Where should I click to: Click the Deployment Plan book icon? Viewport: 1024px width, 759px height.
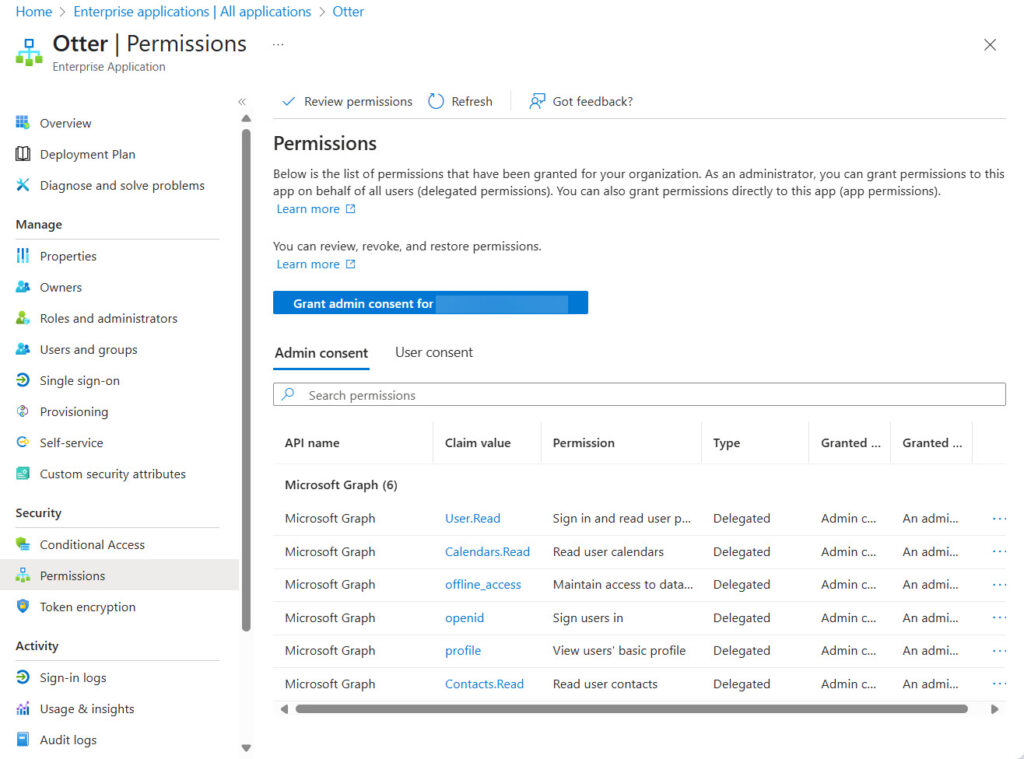(23, 154)
